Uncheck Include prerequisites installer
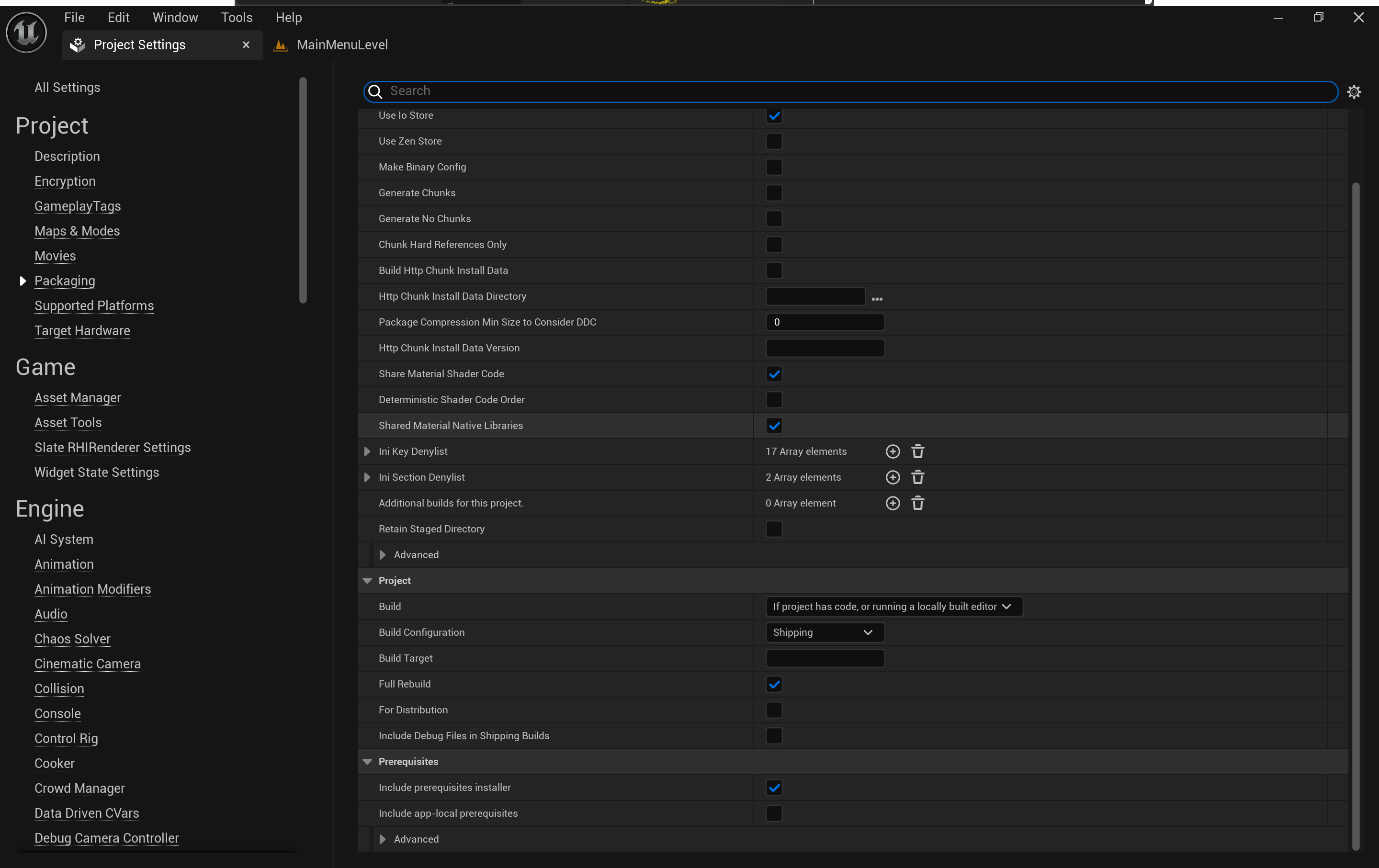 (x=774, y=788)
